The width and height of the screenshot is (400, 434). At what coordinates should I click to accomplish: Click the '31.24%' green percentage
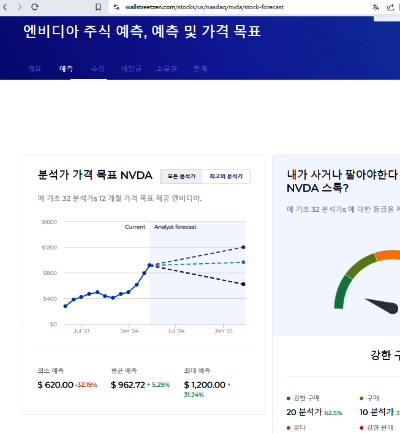[194, 395]
